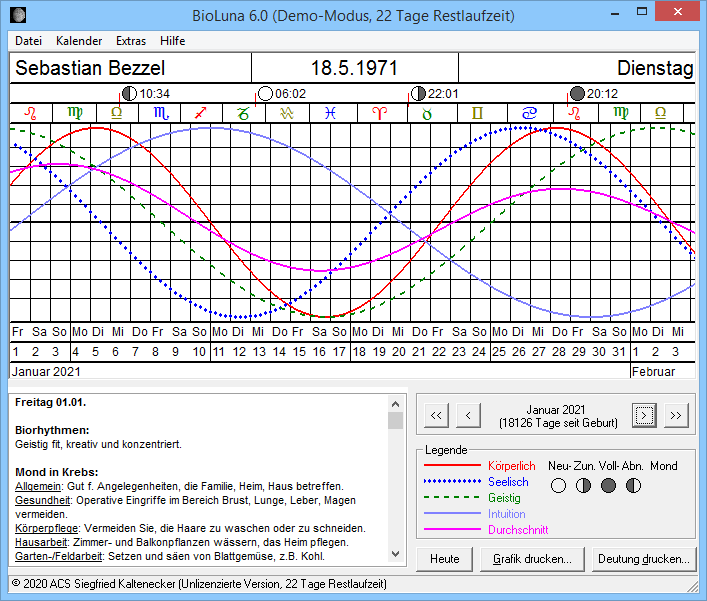Select the red Aries zodiac symbol
Image resolution: width=707 pixels, height=601 pixels.
380,113
